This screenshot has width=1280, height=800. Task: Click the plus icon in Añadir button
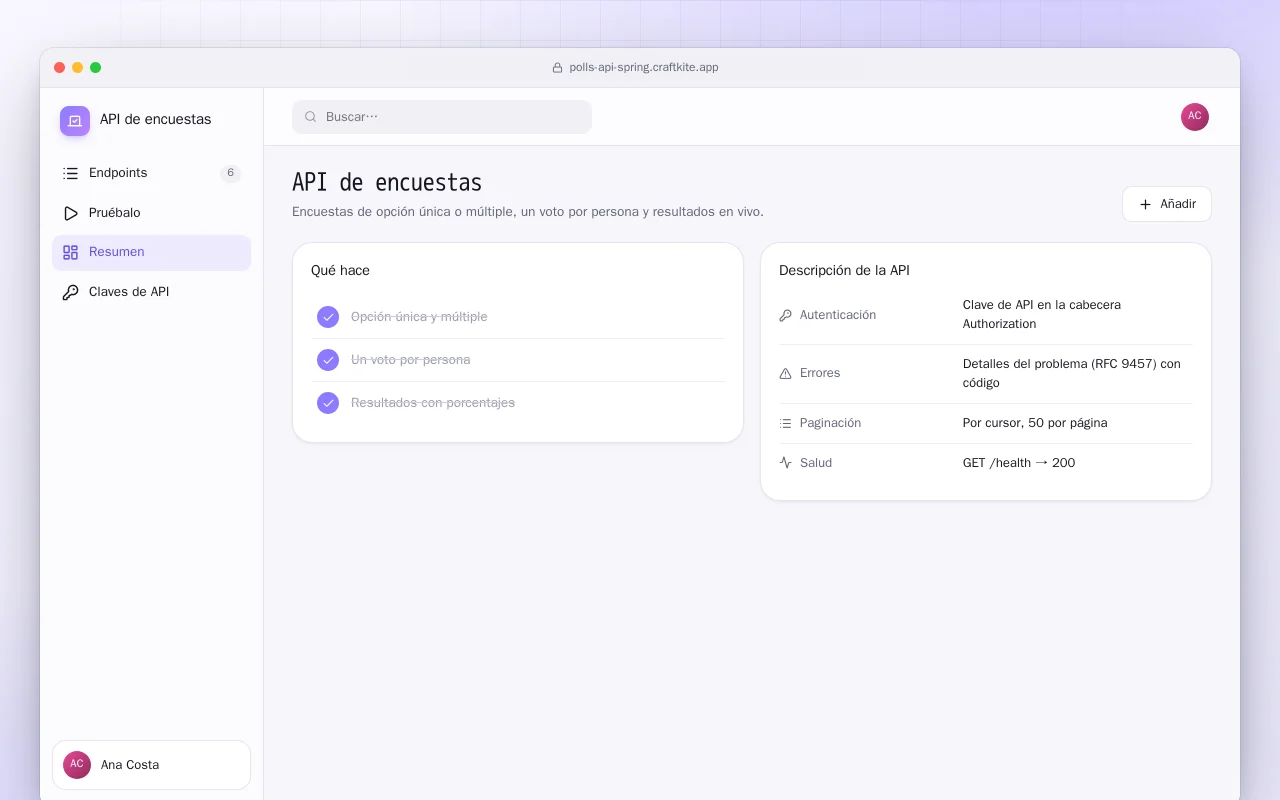point(1146,204)
